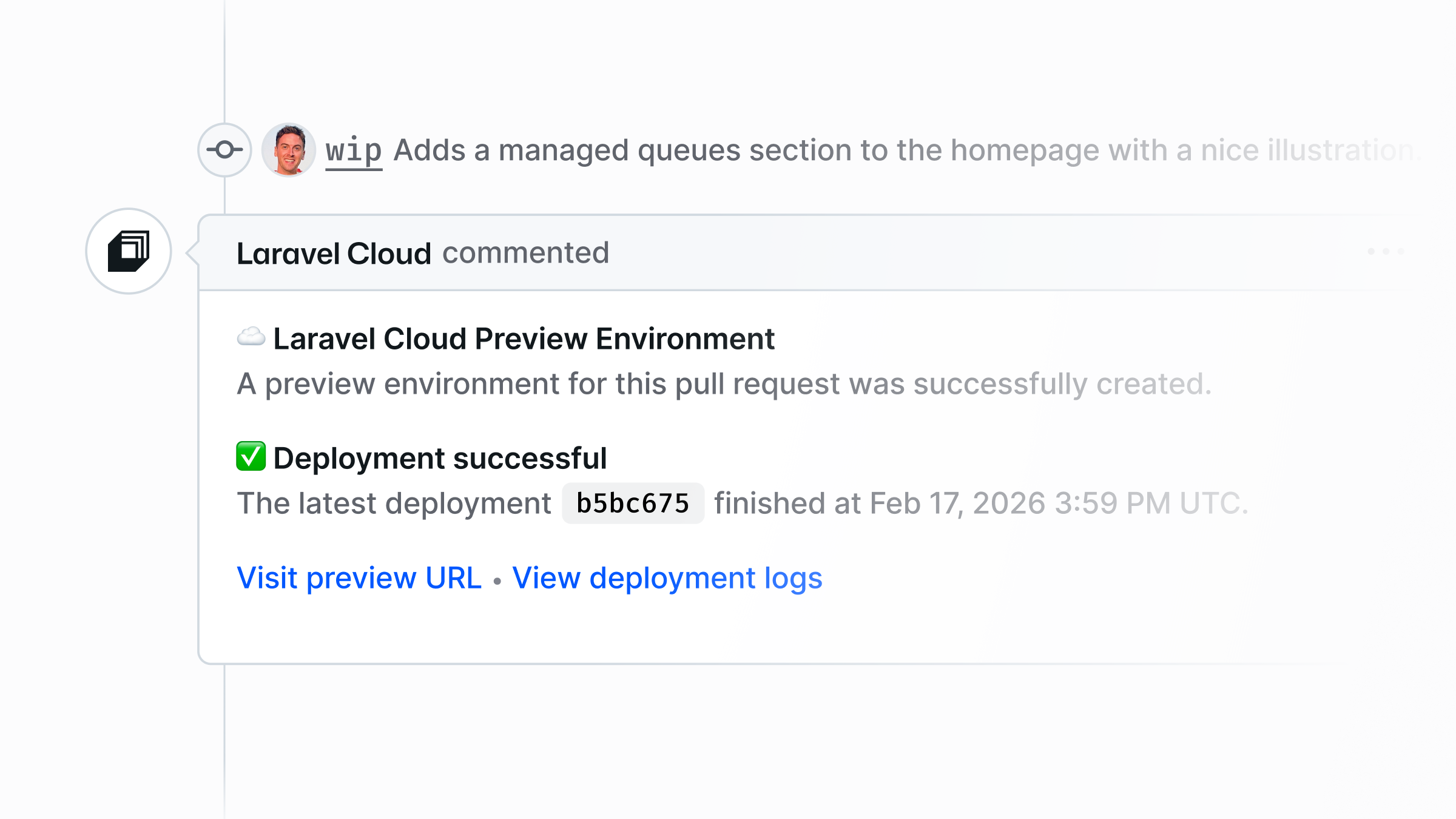
Task: Click Laravel Cloud Preview Environment heading
Action: pos(524,339)
